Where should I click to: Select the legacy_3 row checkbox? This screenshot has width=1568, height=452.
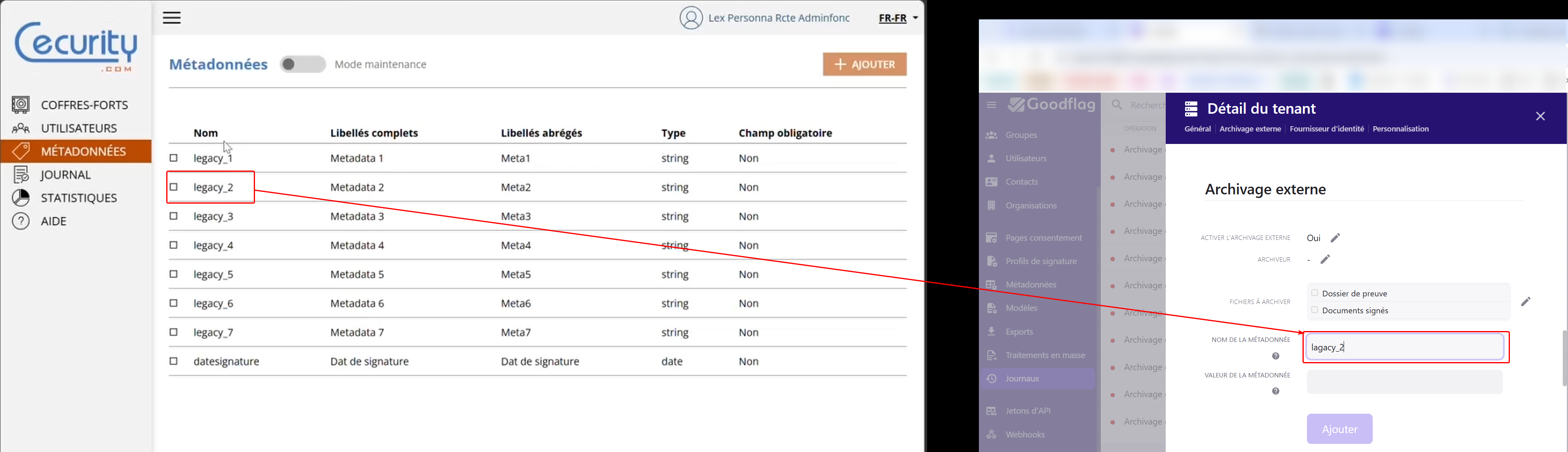pyautogui.click(x=174, y=216)
